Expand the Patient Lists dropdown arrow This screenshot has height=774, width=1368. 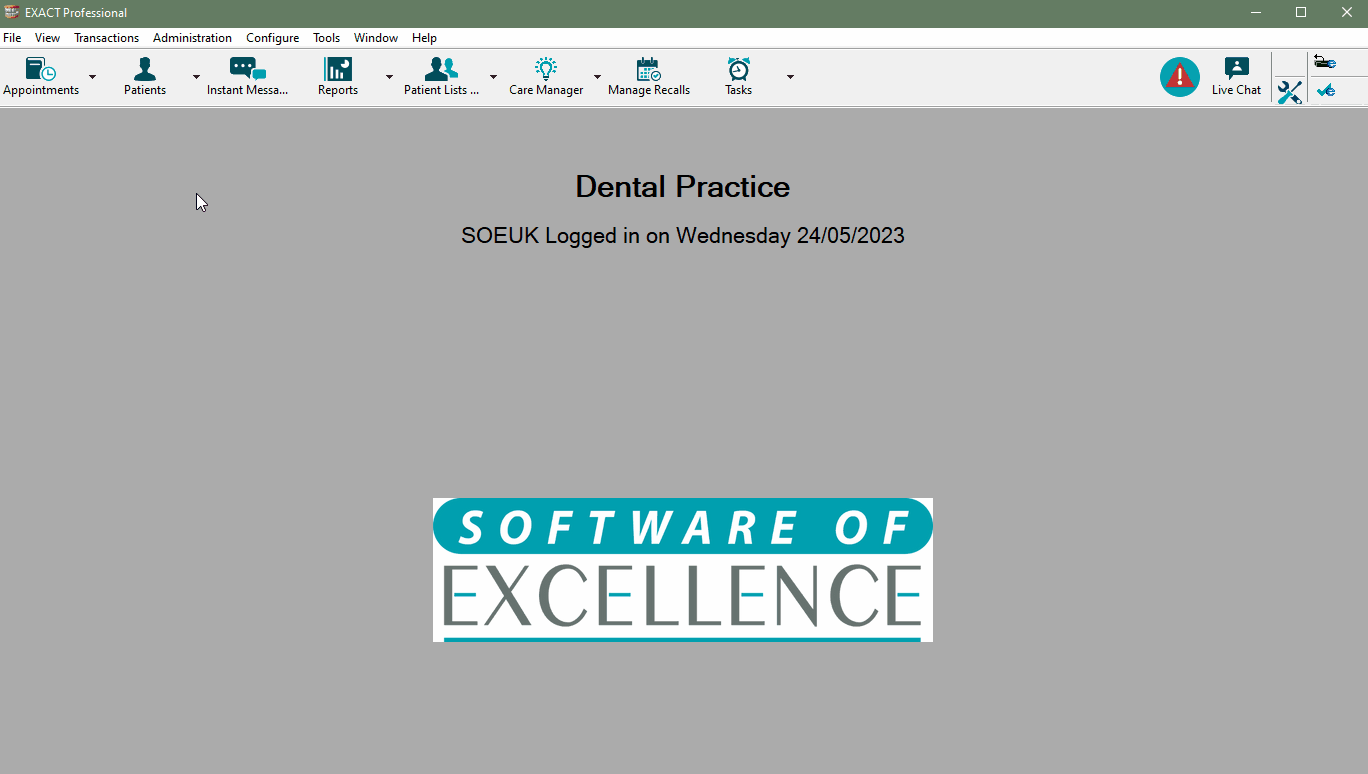click(493, 77)
